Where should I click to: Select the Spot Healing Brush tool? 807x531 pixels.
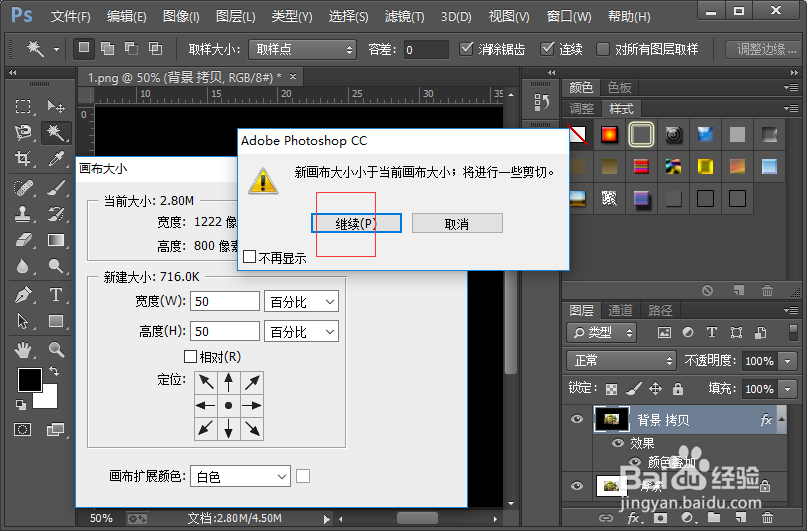point(23,187)
